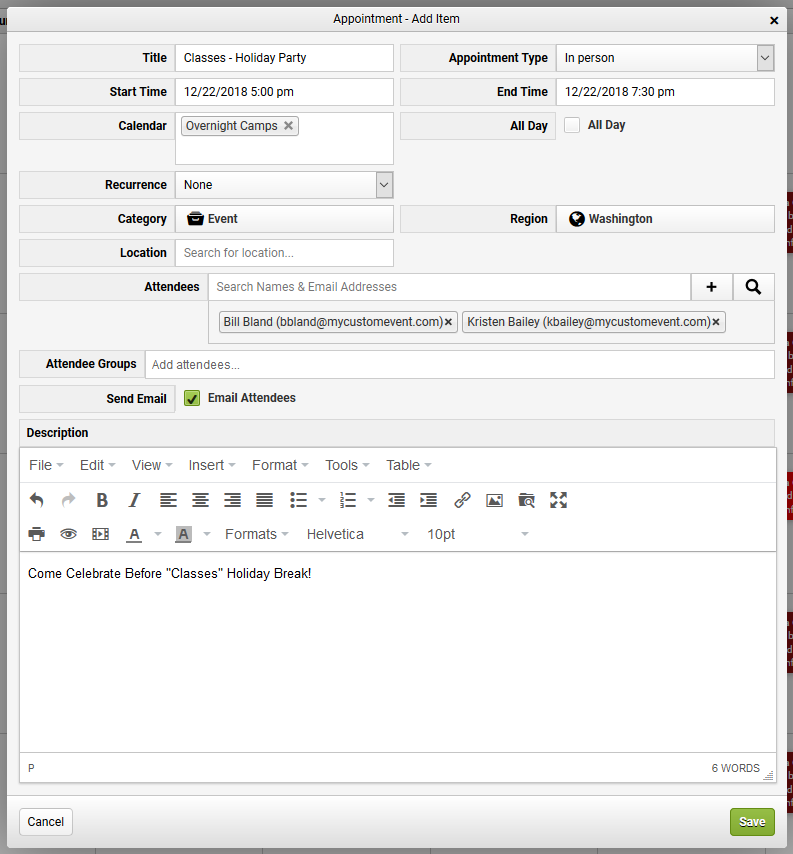Insert an image using the image icon

[495, 499]
